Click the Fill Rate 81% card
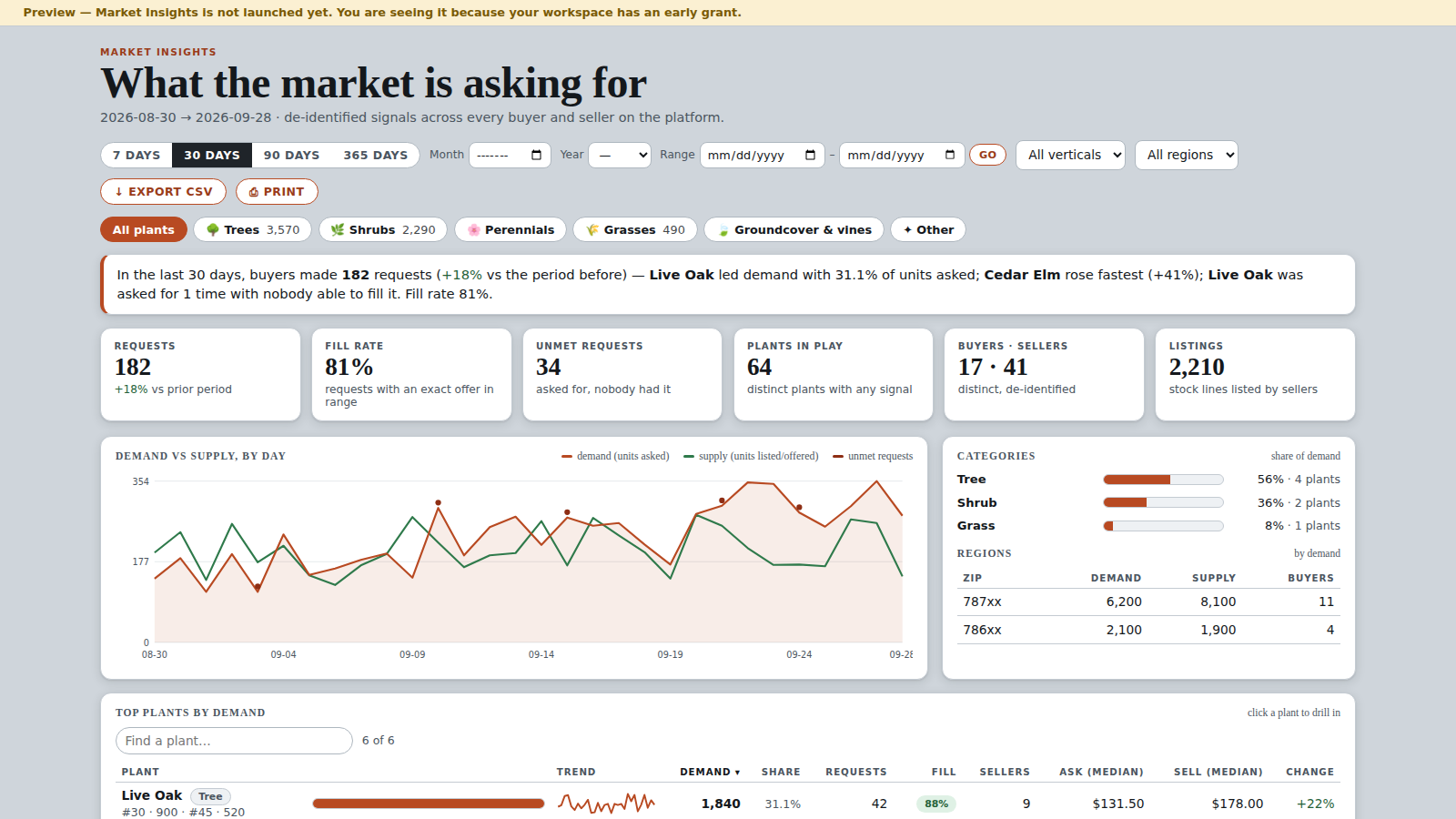 (411, 375)
